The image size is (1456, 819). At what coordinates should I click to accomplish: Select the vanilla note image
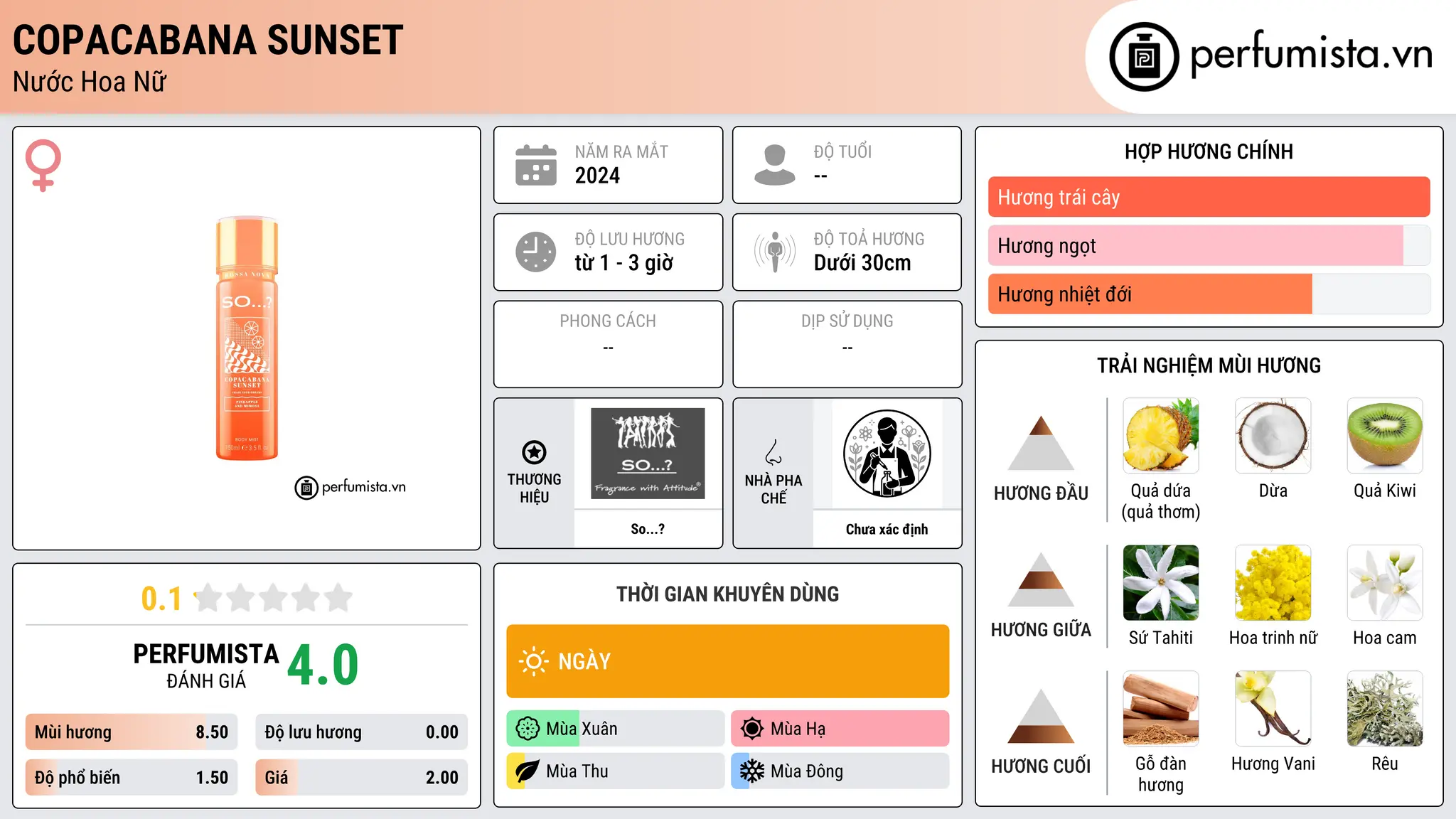pyautogui.click(x=1273, y=709)
